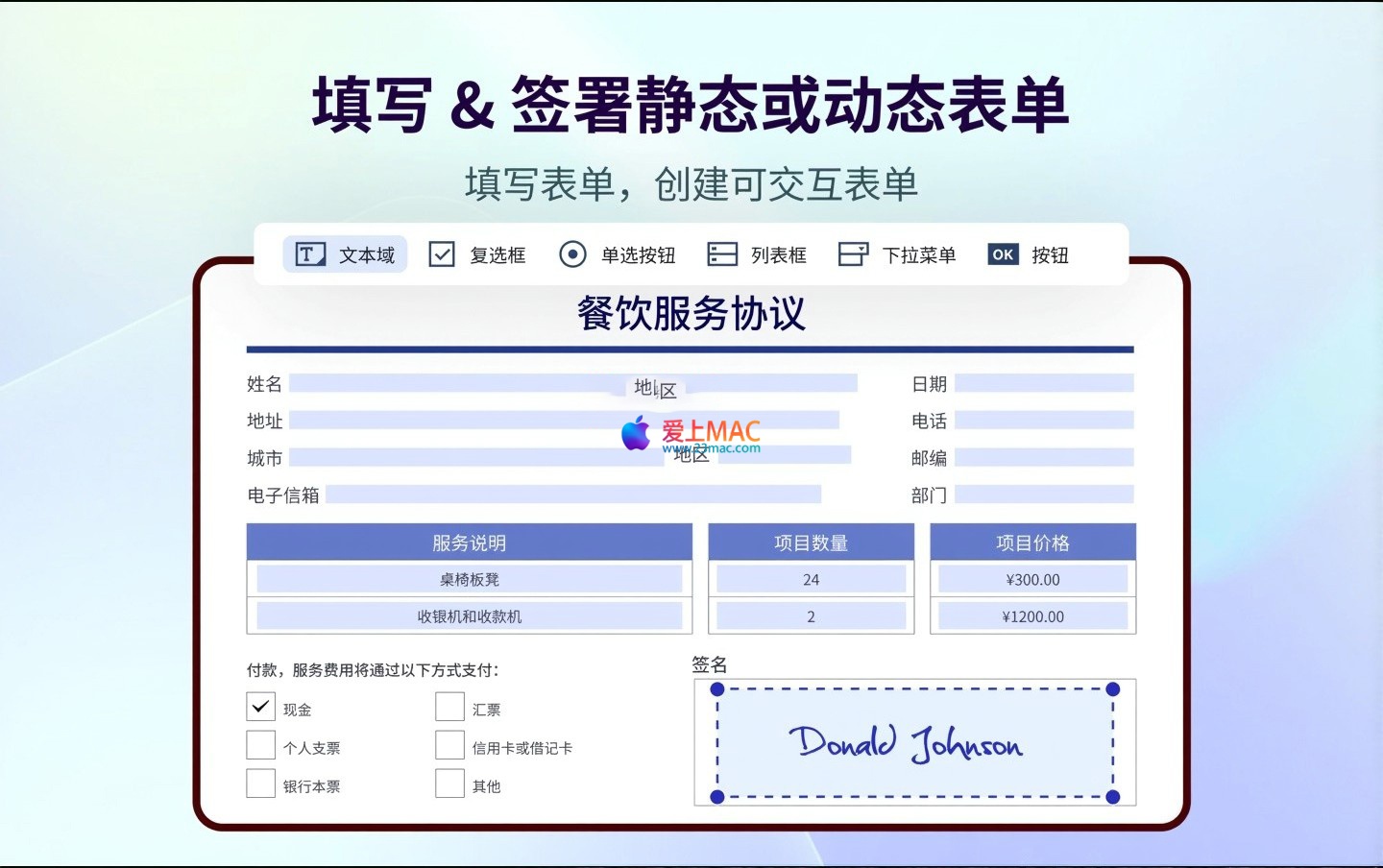Select the 收银机和收款机 service description cell

[x=470, y=616]
